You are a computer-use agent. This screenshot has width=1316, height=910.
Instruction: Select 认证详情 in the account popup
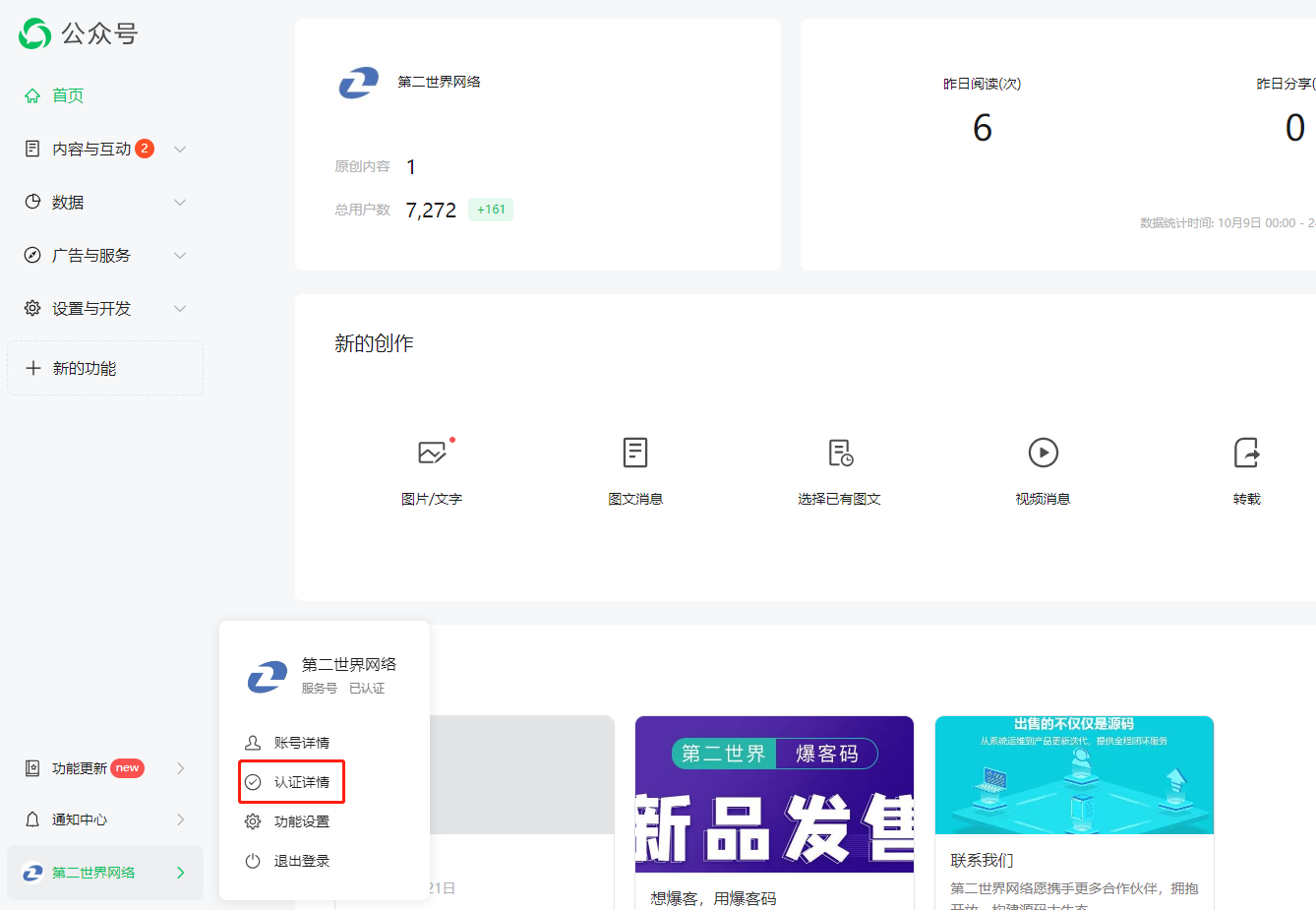click(x=301, y=782)
